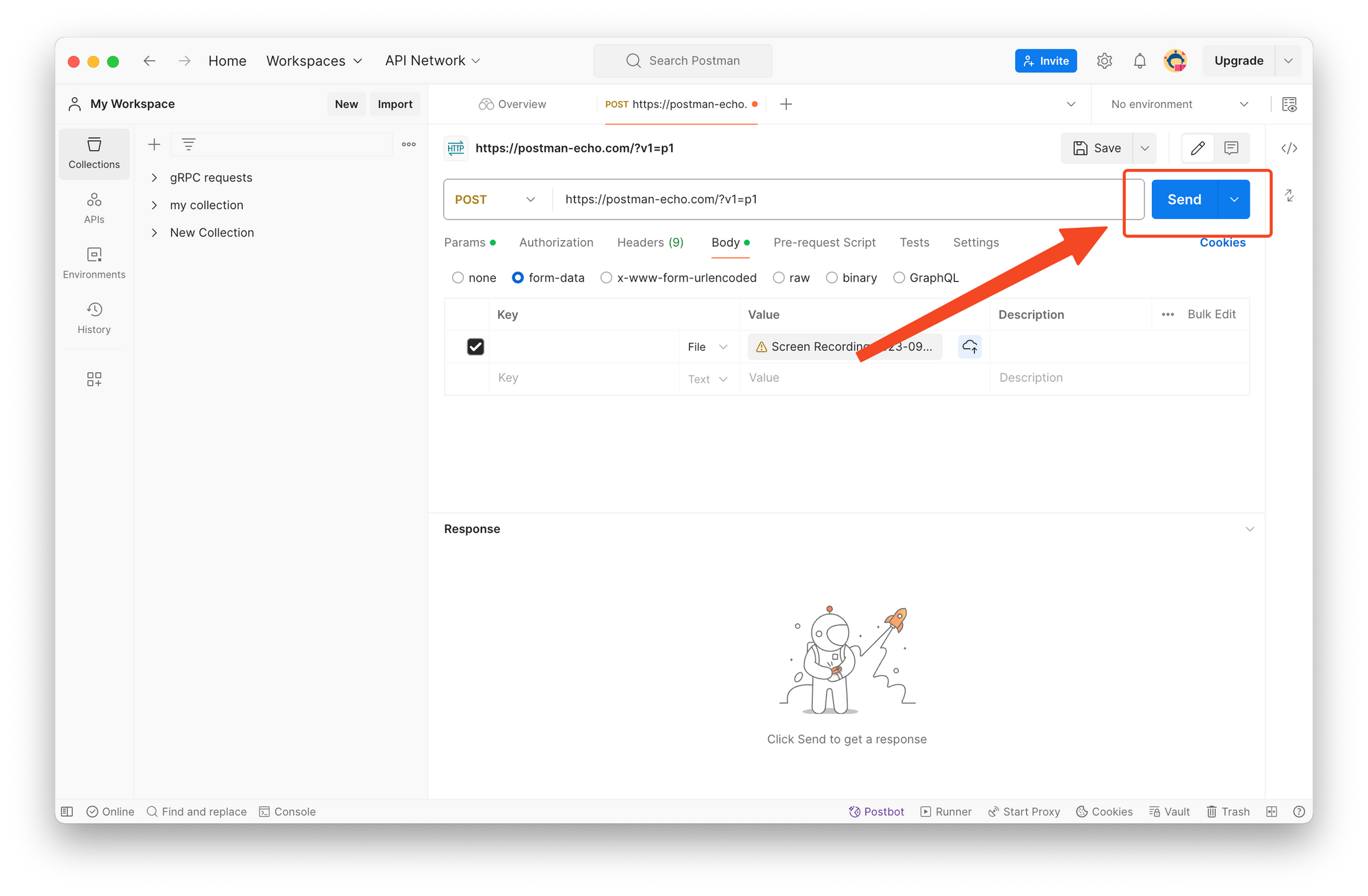Click the user avatar icon
The height and width of the screenshot is (896, 1368).
(x=1175, y=61)
